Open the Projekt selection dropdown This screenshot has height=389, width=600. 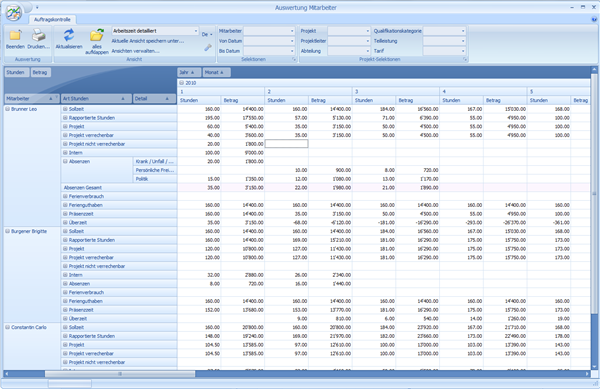point(368,31)
